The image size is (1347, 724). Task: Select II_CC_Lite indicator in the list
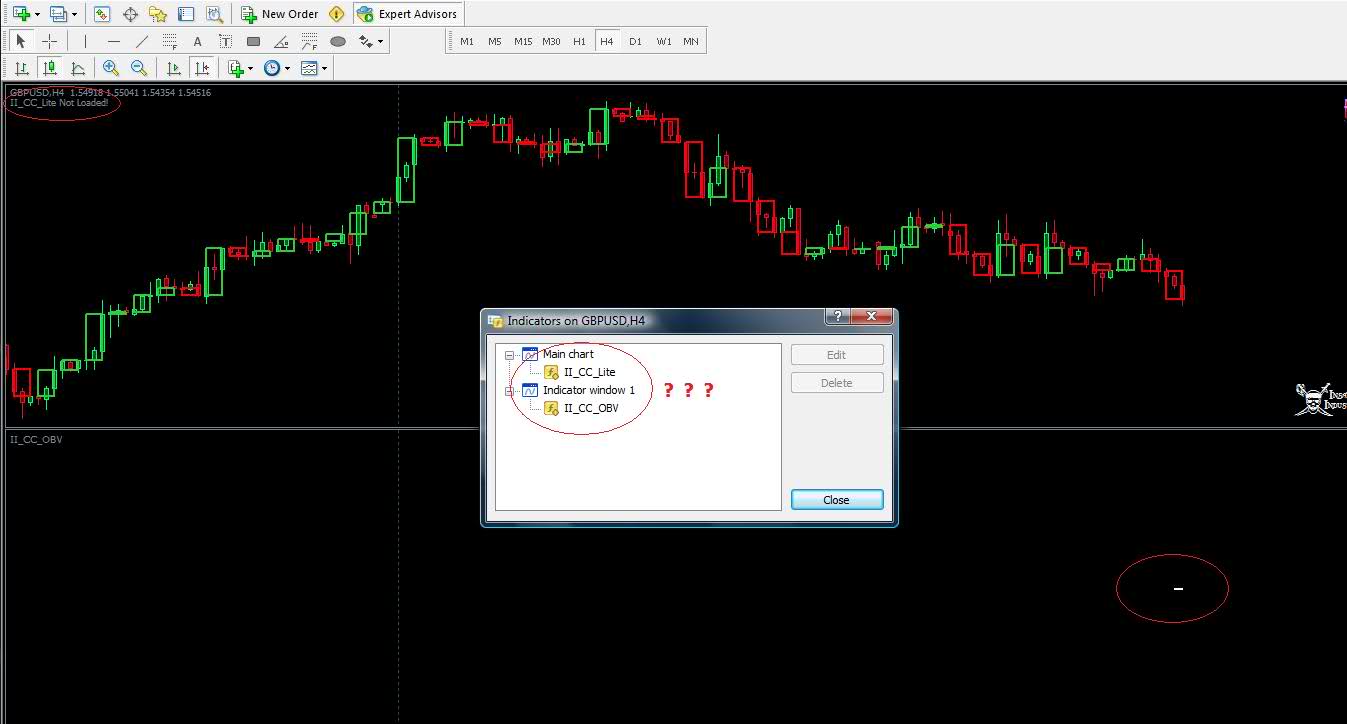click(x=590, y=372)
